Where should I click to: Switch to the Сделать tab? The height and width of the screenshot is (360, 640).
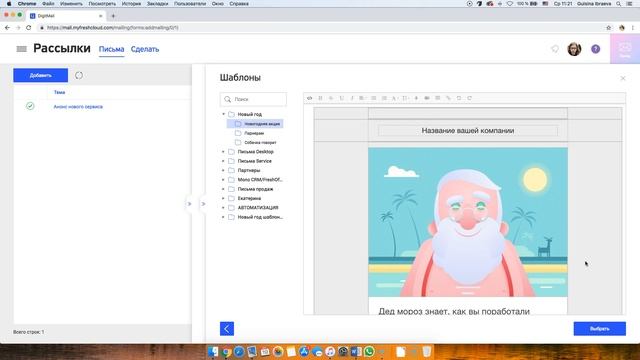tap(145, 49)
